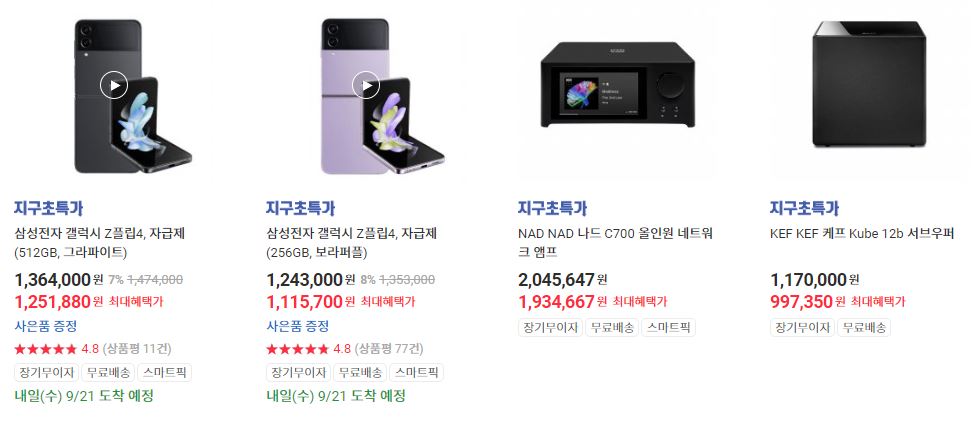Click 지구초특가 label above KEF subwoofer
The image size is (971, 434).
point(804,208)
